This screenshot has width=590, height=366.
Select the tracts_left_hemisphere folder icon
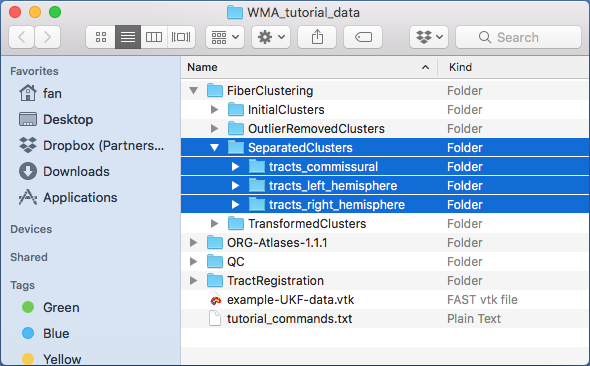[x=257, y=185]
